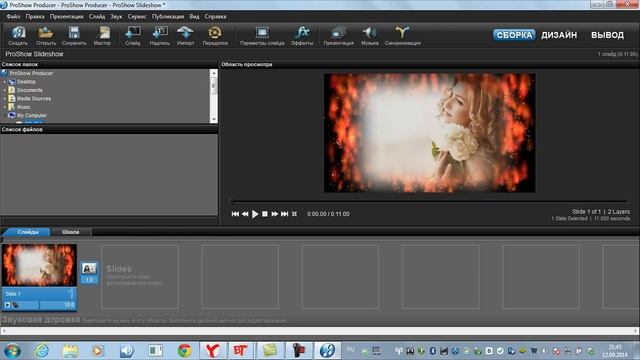This screenshot has height=360, width=640.
Task: Open the Звук menu
Action: point(116,17)
